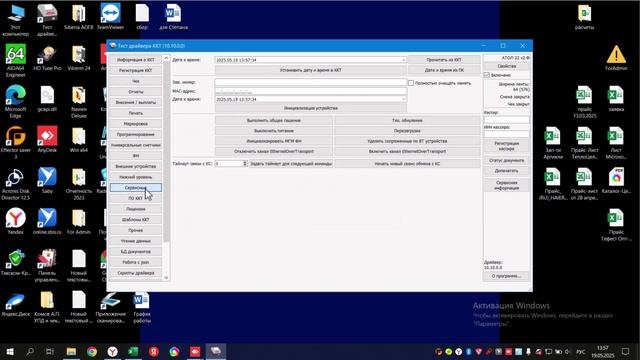Switch to Регистрация ККТ section
The height and width of the screenshot is (360, 640).
tap(136, 70)
